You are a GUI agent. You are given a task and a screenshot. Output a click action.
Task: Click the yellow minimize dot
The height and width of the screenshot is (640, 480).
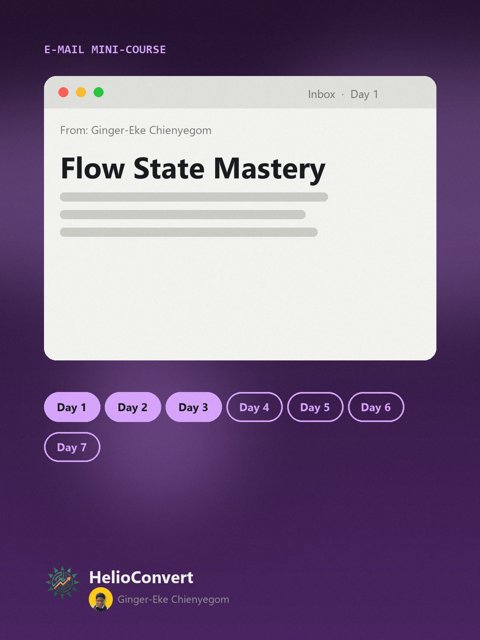click(x=81, y=92)
